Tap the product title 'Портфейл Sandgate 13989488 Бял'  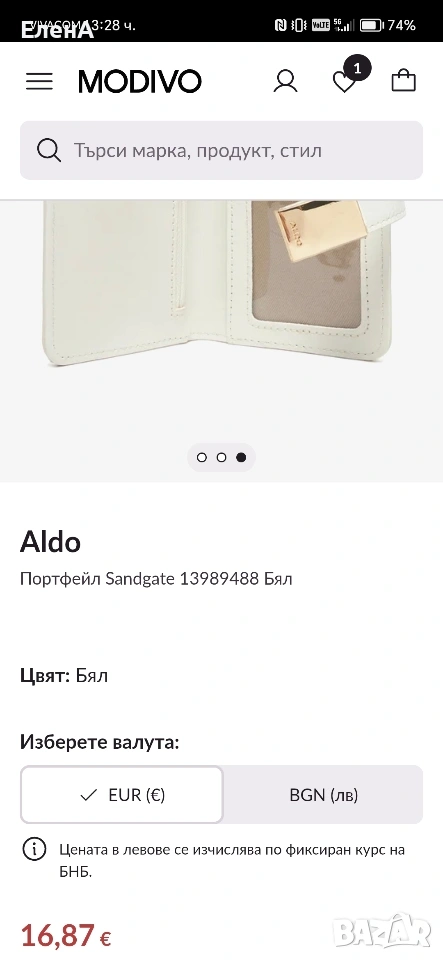[x=156, y=579]
